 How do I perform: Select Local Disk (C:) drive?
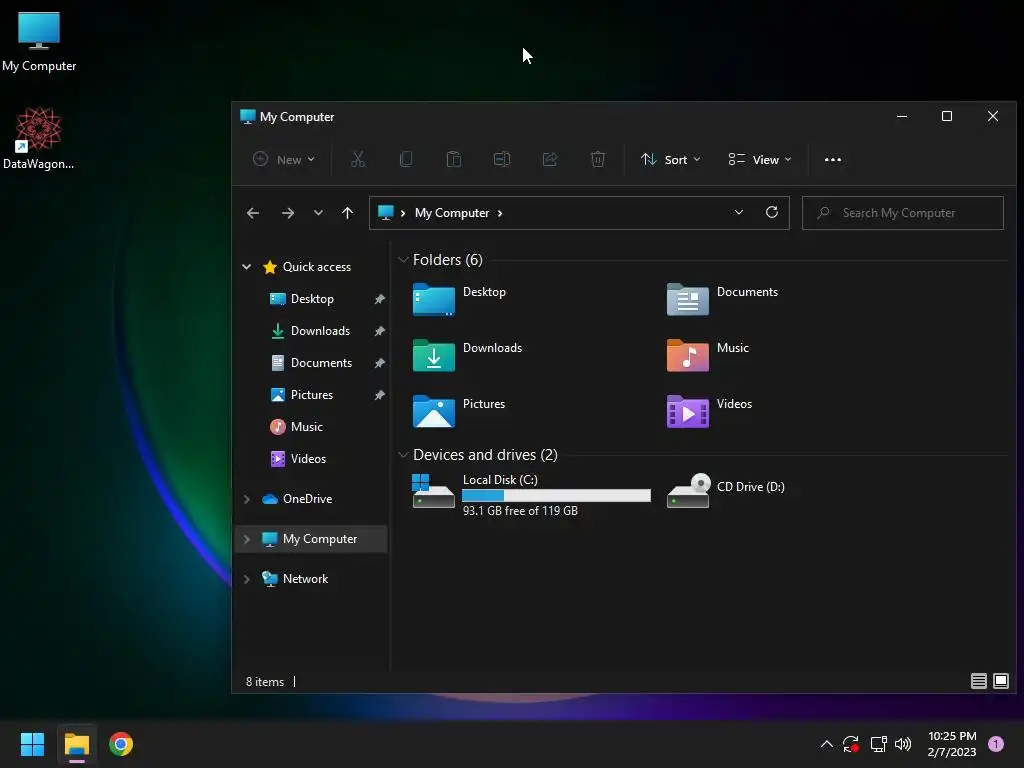532,494
